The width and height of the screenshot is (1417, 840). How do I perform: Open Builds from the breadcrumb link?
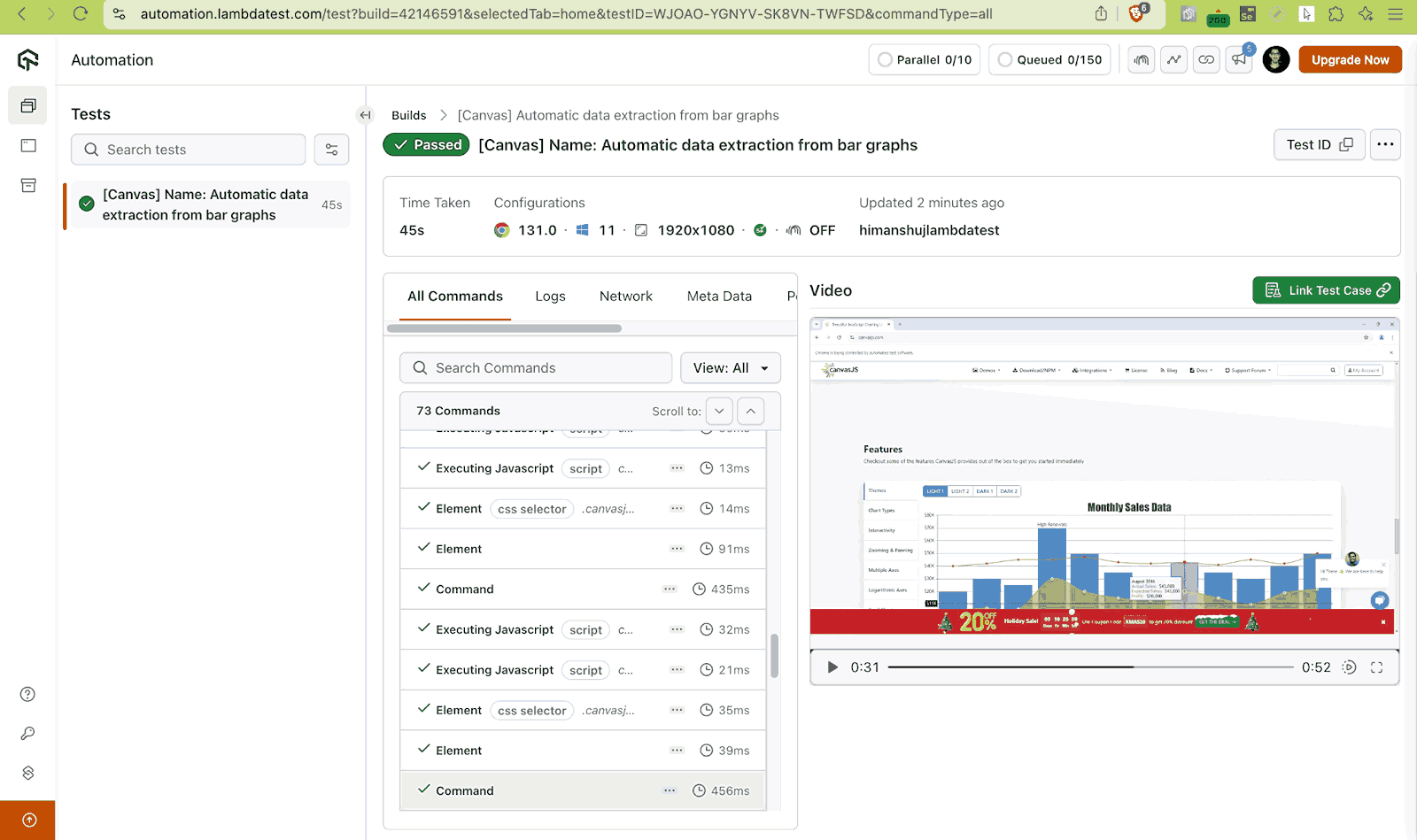click(x=408, y=115)
